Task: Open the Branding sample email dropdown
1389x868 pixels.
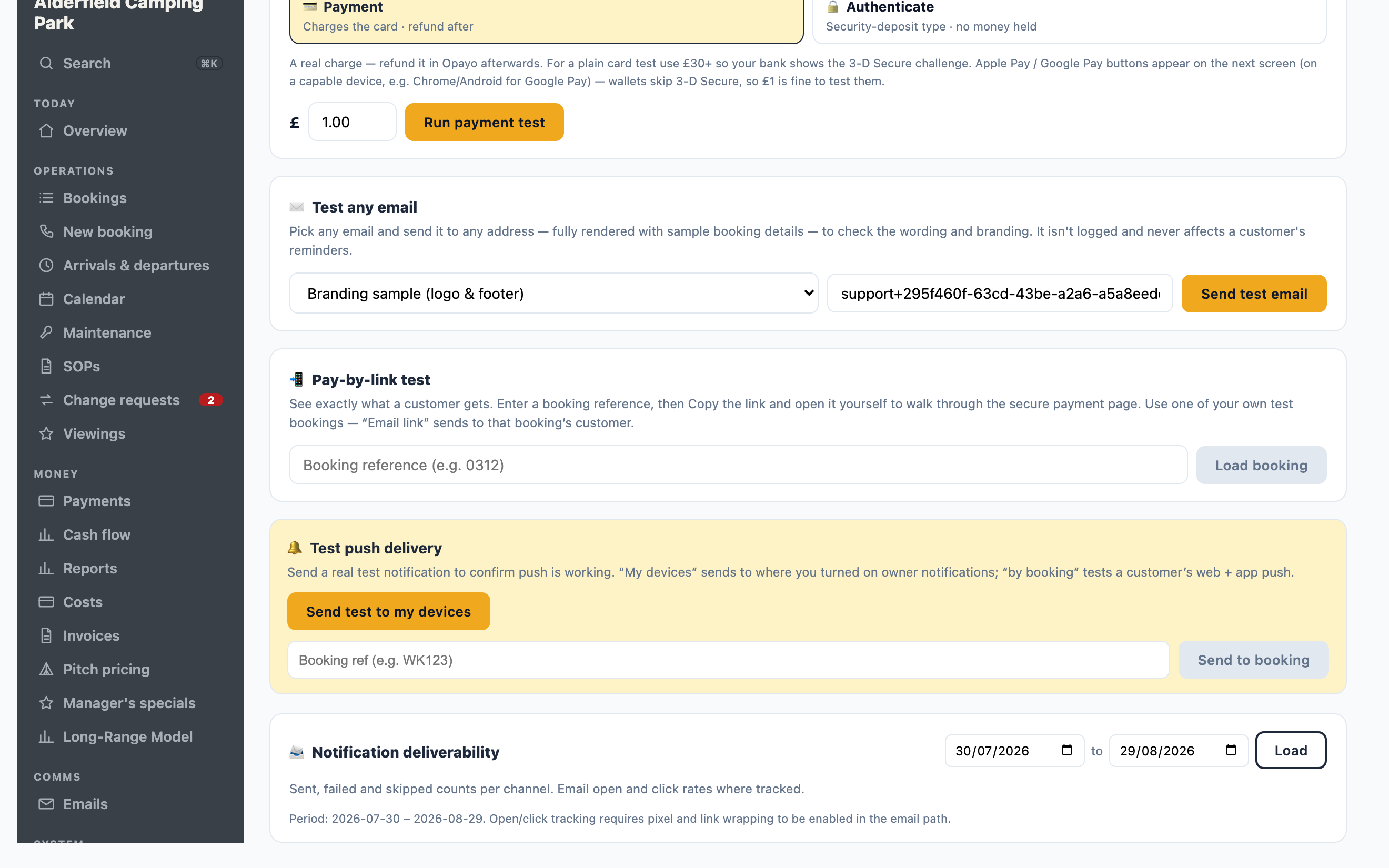Action: tap(554, 294)
